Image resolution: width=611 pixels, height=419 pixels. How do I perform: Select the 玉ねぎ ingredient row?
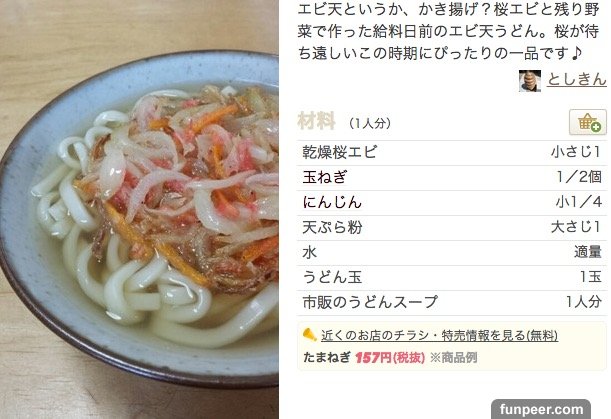tap(452, 178)
